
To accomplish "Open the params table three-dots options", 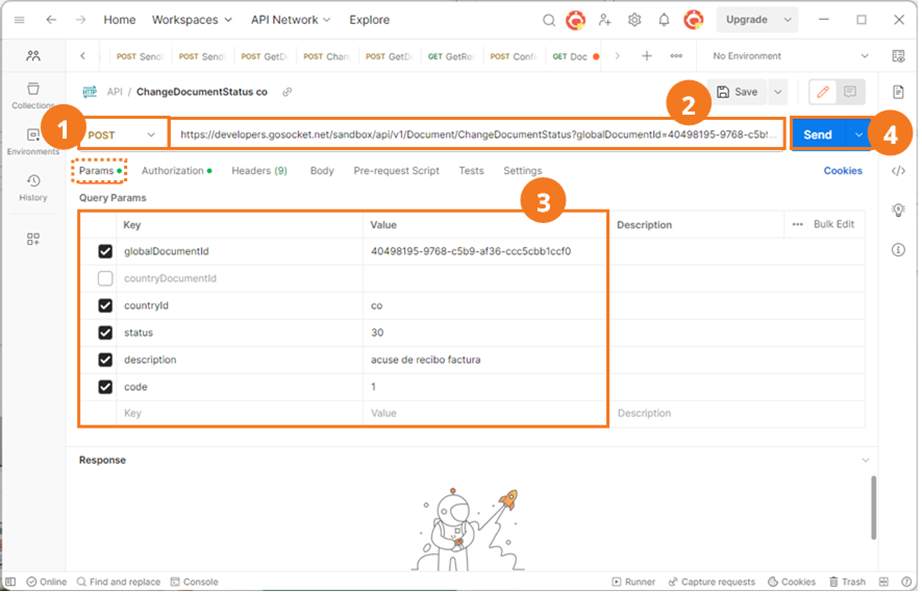I will point(797,224).
